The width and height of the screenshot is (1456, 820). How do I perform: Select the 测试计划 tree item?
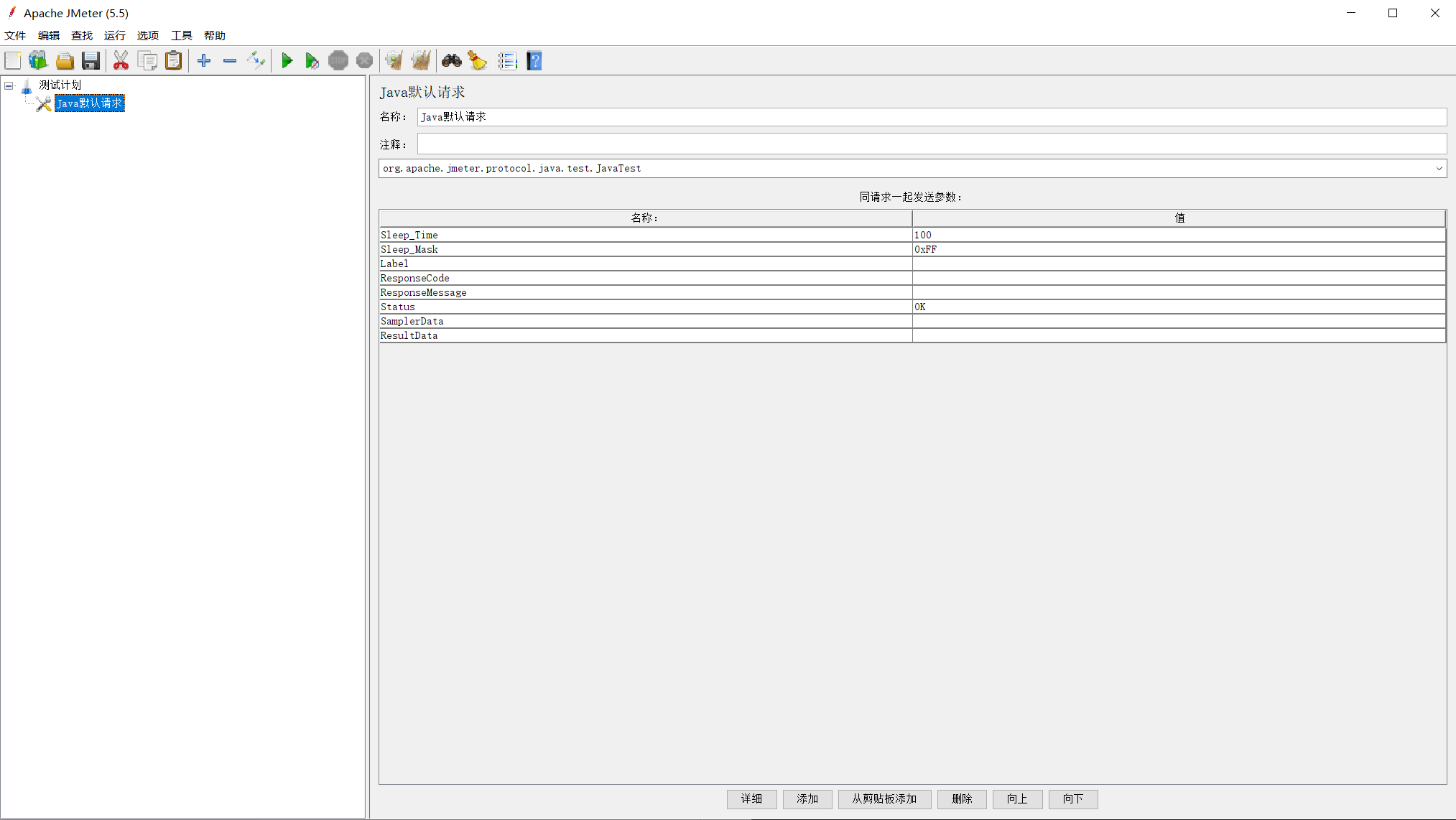60,85
